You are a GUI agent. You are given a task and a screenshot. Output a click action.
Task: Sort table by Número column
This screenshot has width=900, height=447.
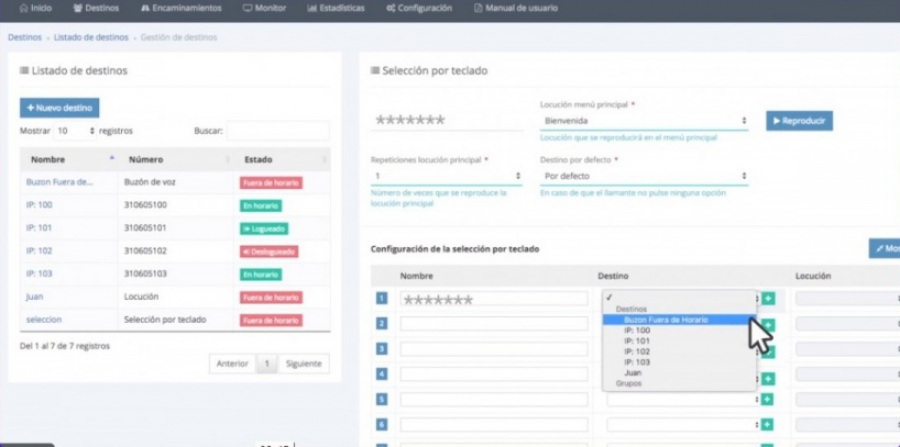tap(176, 160)
